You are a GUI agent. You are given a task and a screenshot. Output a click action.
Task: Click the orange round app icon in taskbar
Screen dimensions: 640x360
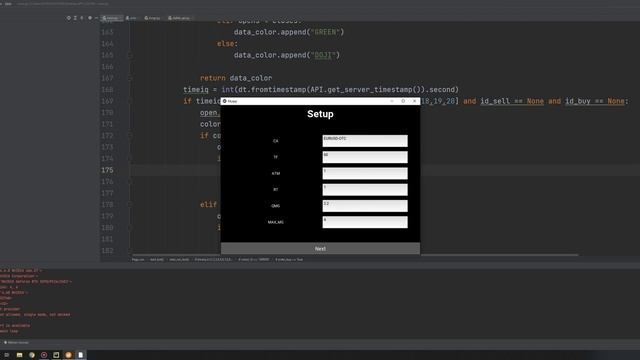(x=68, y=355)
